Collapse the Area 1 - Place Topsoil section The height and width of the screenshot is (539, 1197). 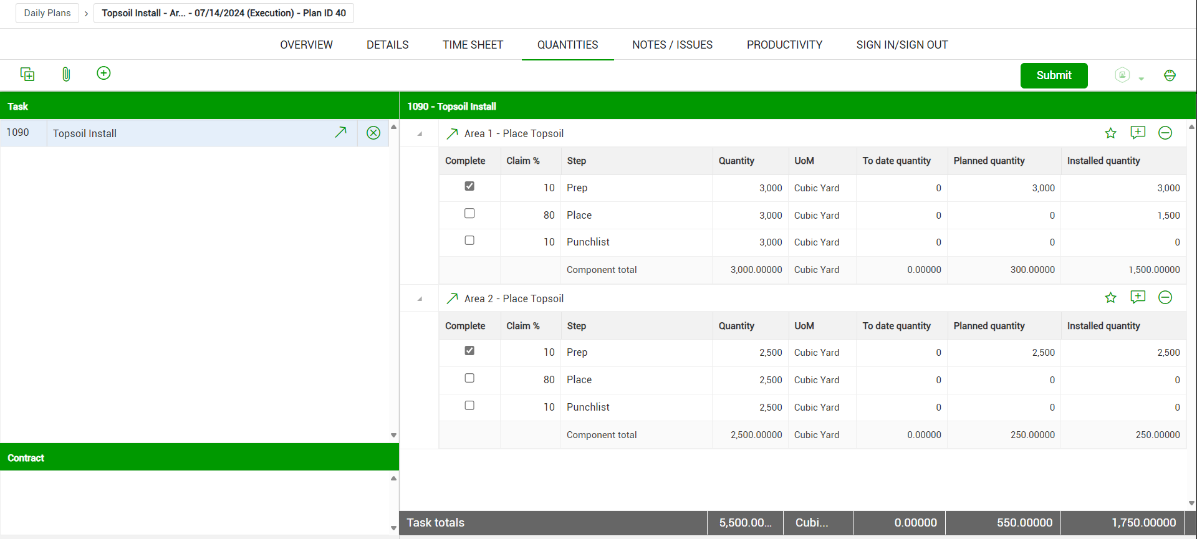419,134
